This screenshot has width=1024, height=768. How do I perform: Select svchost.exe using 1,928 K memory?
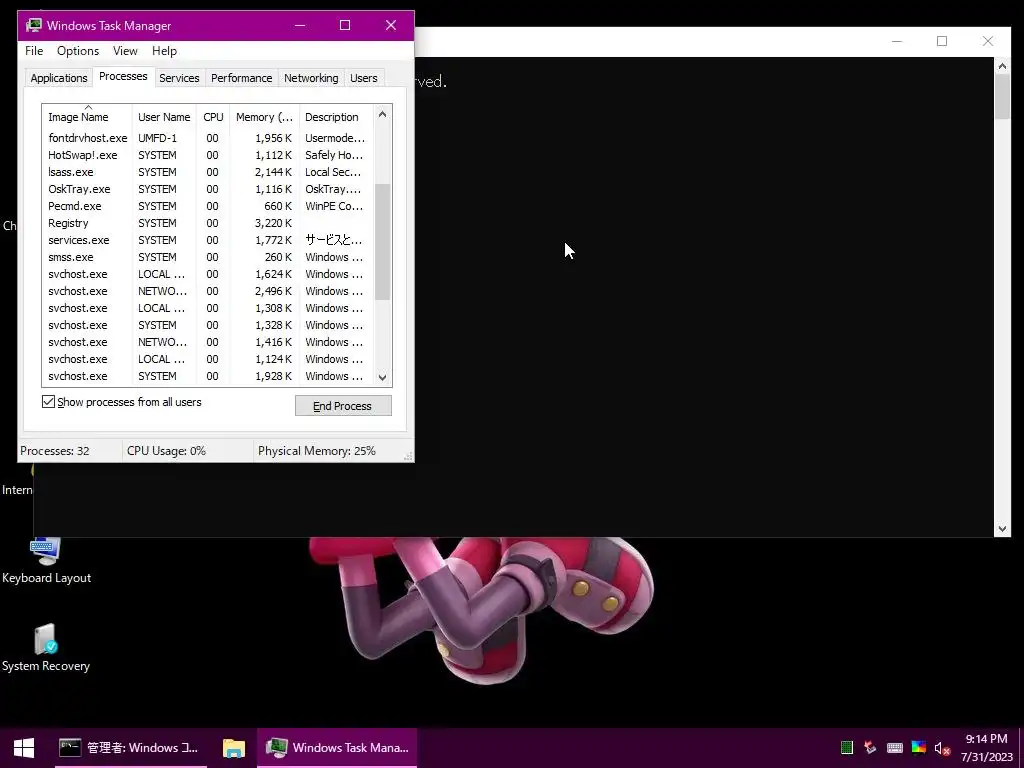pyautogui.click(x=208, y=376)
